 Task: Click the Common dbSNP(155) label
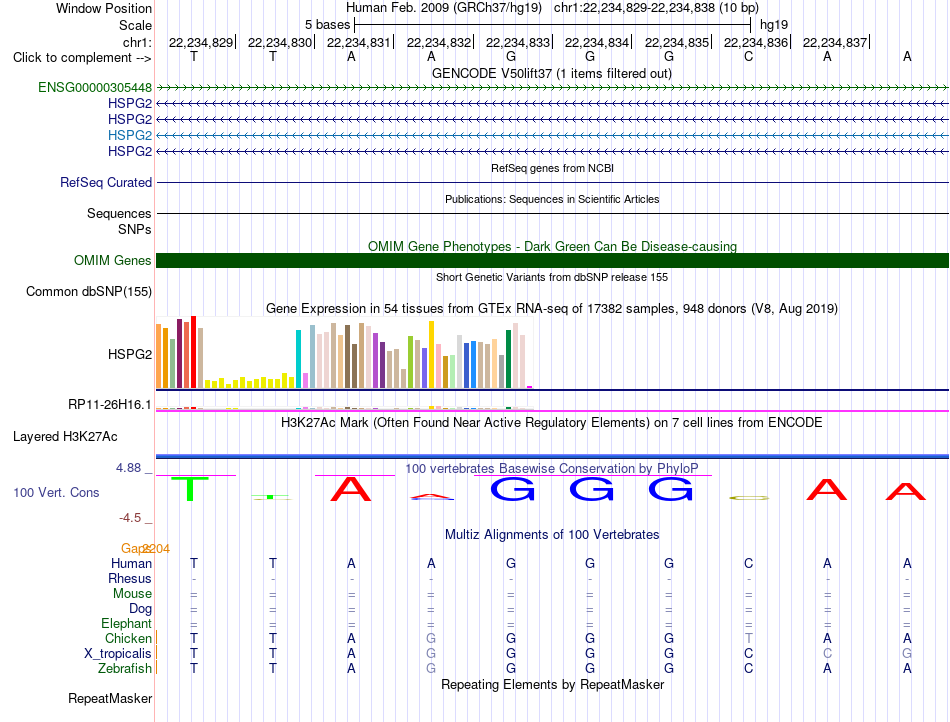click(x=89, y=291)
